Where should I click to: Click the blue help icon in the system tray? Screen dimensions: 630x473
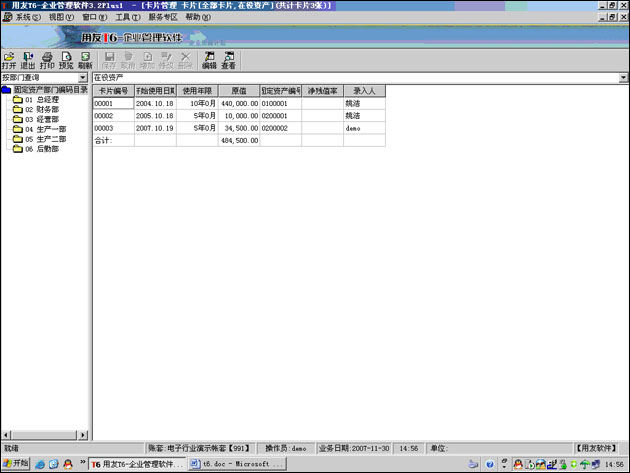pyautogui.click(x=489, y=465)
